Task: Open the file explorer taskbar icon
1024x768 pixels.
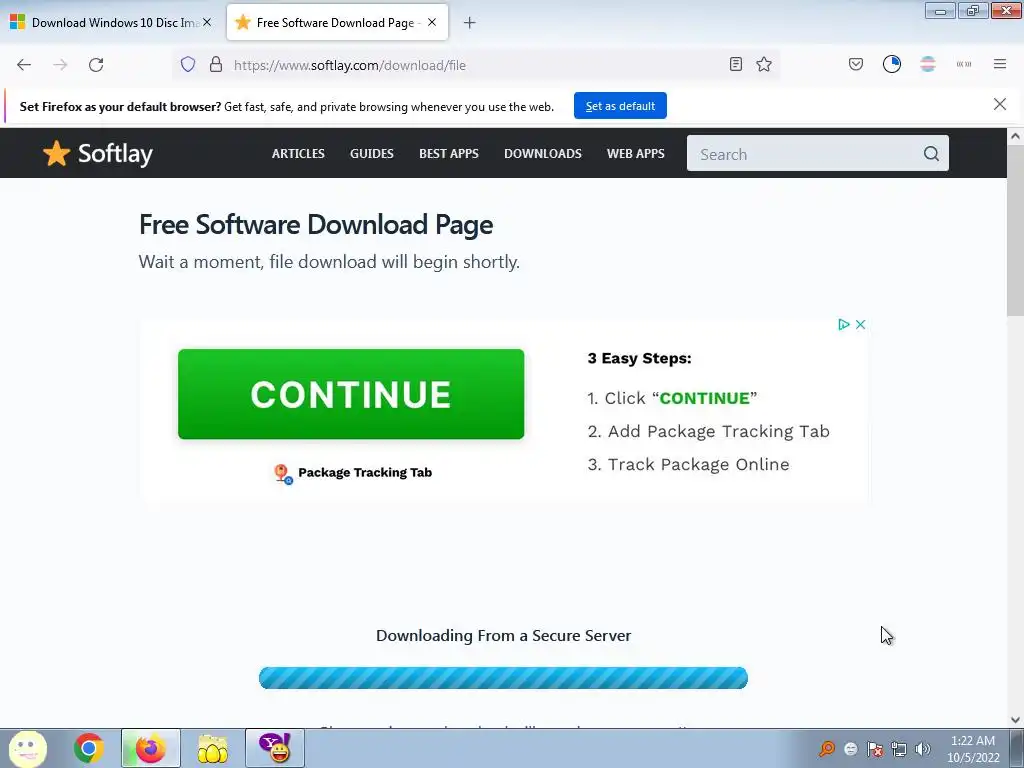Action: click(x=213, y=748)
